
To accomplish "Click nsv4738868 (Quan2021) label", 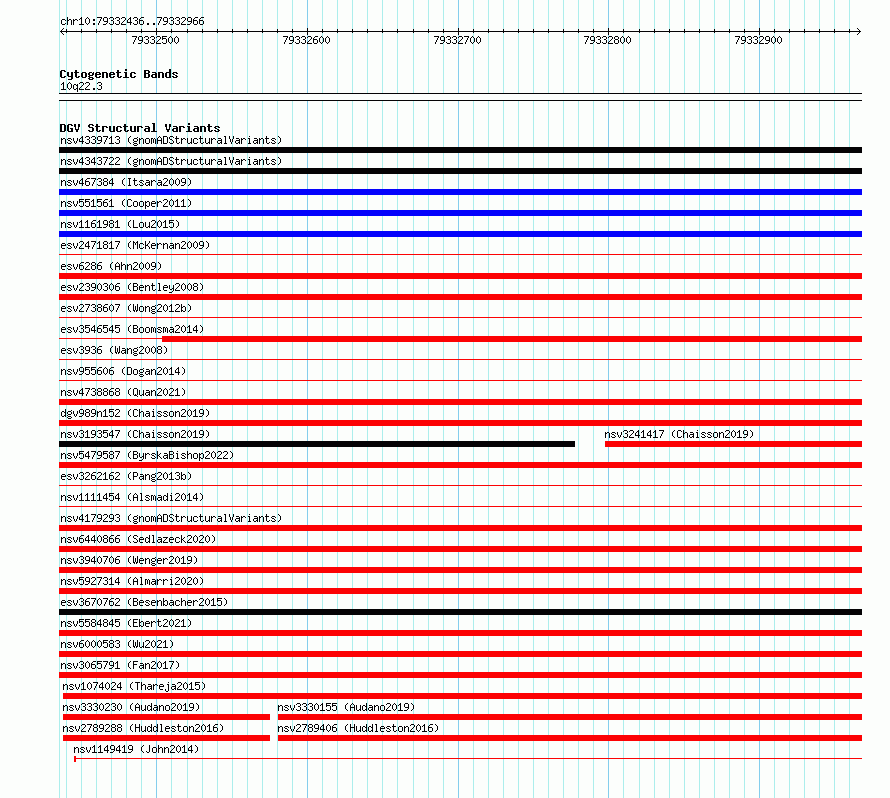I will tap(123, 392).
